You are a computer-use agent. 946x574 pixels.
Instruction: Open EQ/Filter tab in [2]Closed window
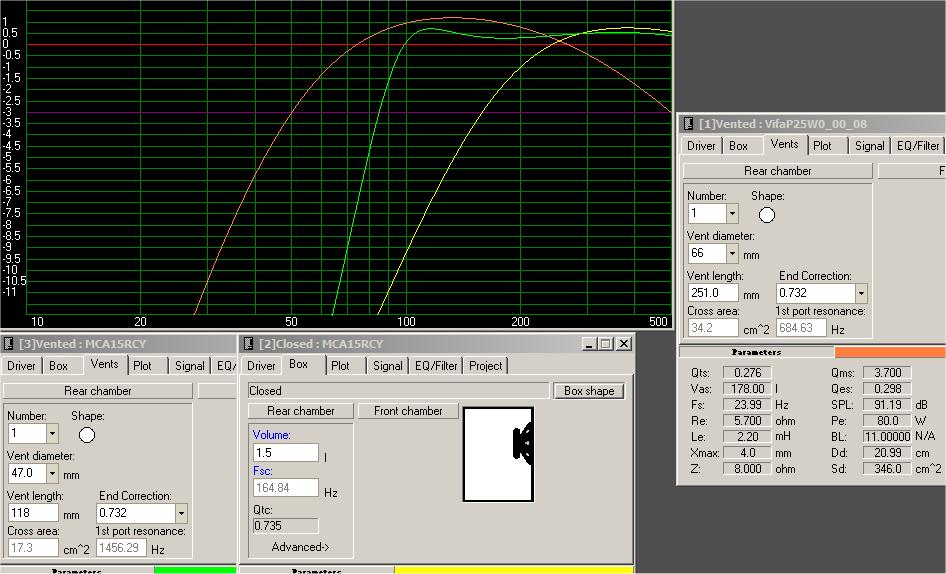(436, 366)
